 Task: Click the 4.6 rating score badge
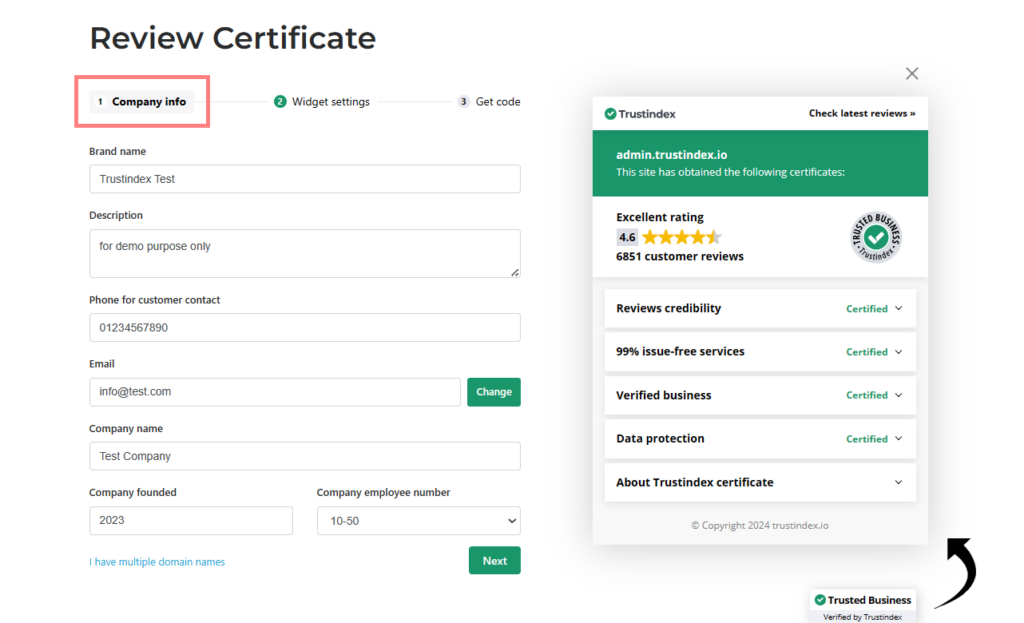(627, 237)
